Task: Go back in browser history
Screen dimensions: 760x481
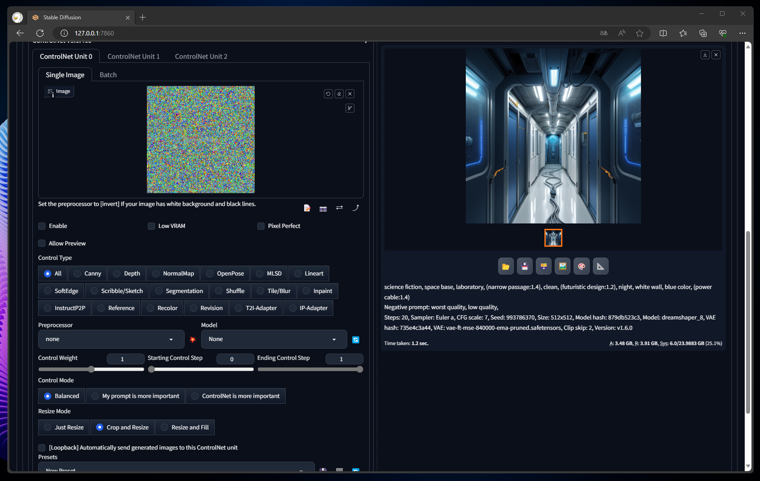Action: coord(20,33)
